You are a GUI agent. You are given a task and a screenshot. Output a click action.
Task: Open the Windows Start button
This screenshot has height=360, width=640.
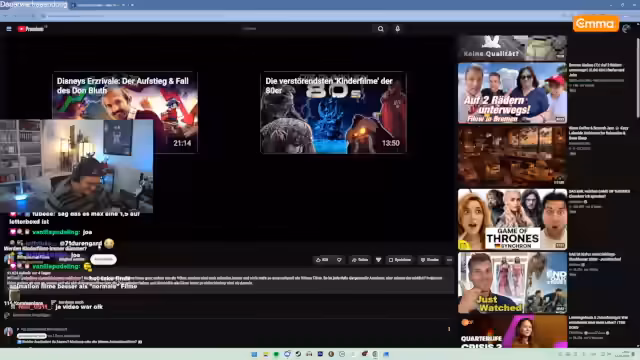[x=254, y=354]
